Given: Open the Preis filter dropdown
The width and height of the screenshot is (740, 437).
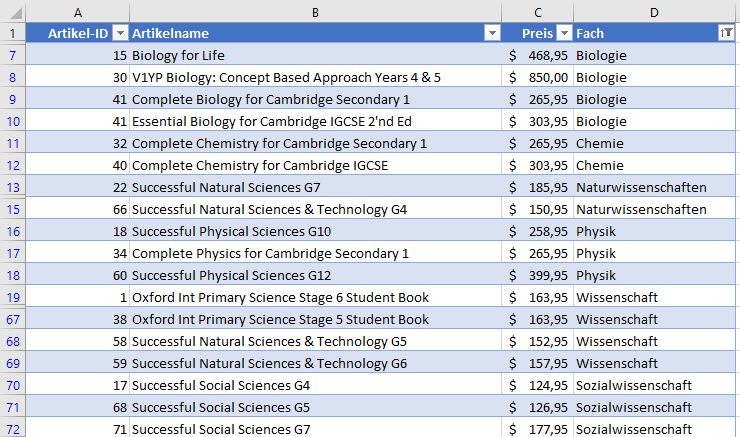Looking at the screenshot, I should click(564, 33).
